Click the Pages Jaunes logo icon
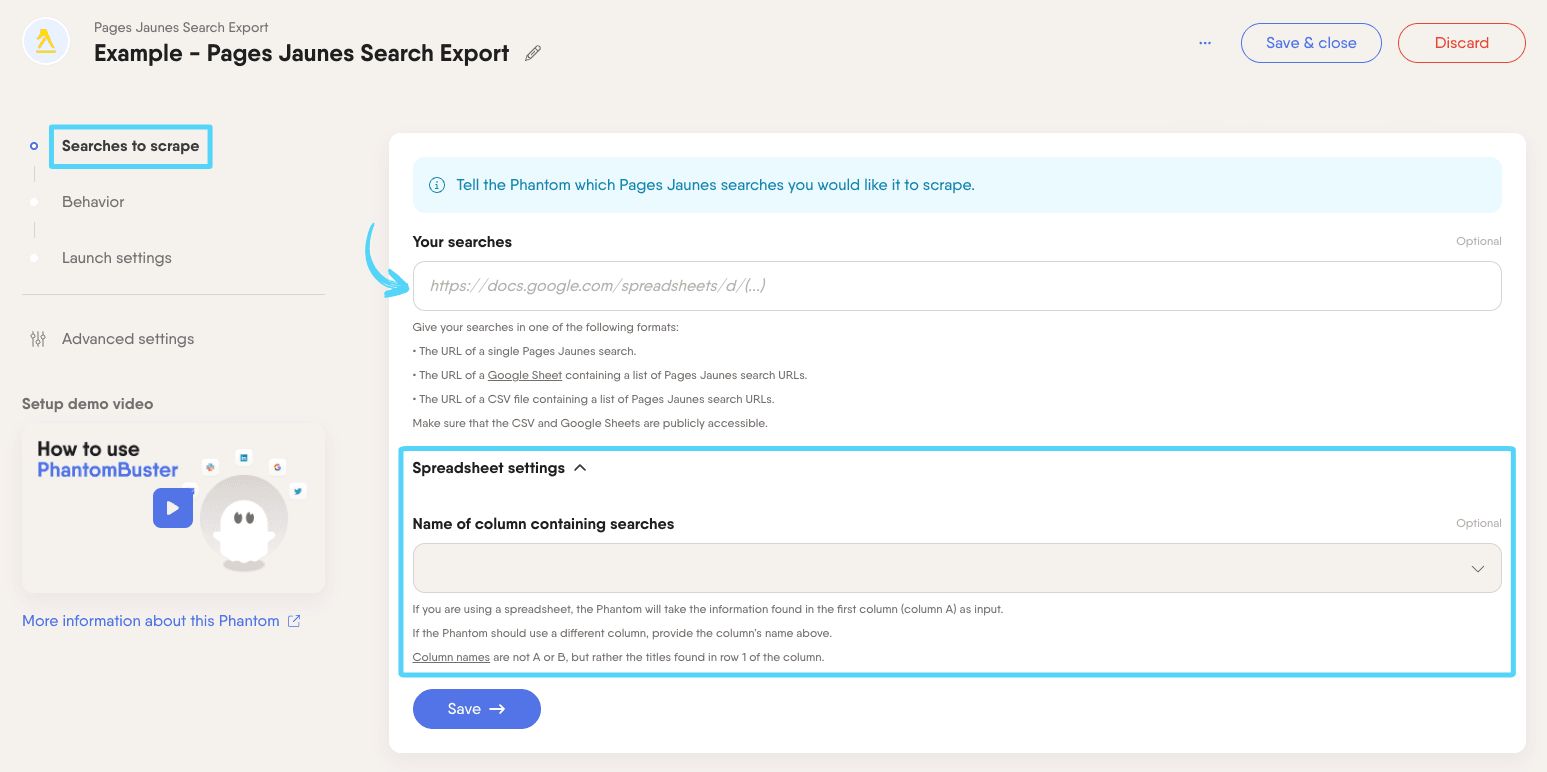 click(x=46, y=42)
